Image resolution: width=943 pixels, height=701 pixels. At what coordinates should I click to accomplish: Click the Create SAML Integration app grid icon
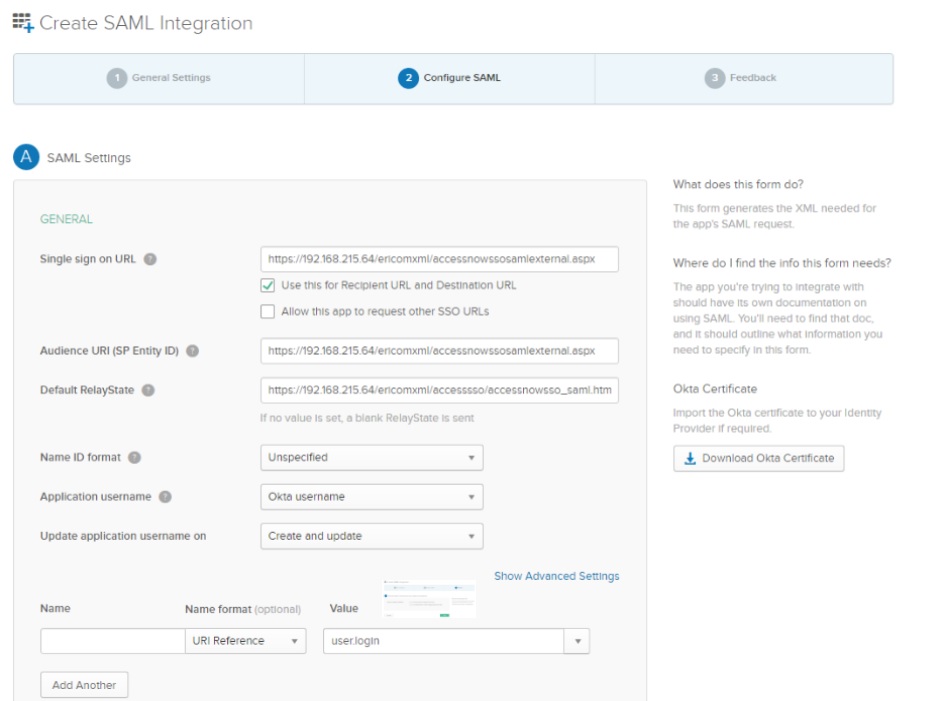pos(22,23)
